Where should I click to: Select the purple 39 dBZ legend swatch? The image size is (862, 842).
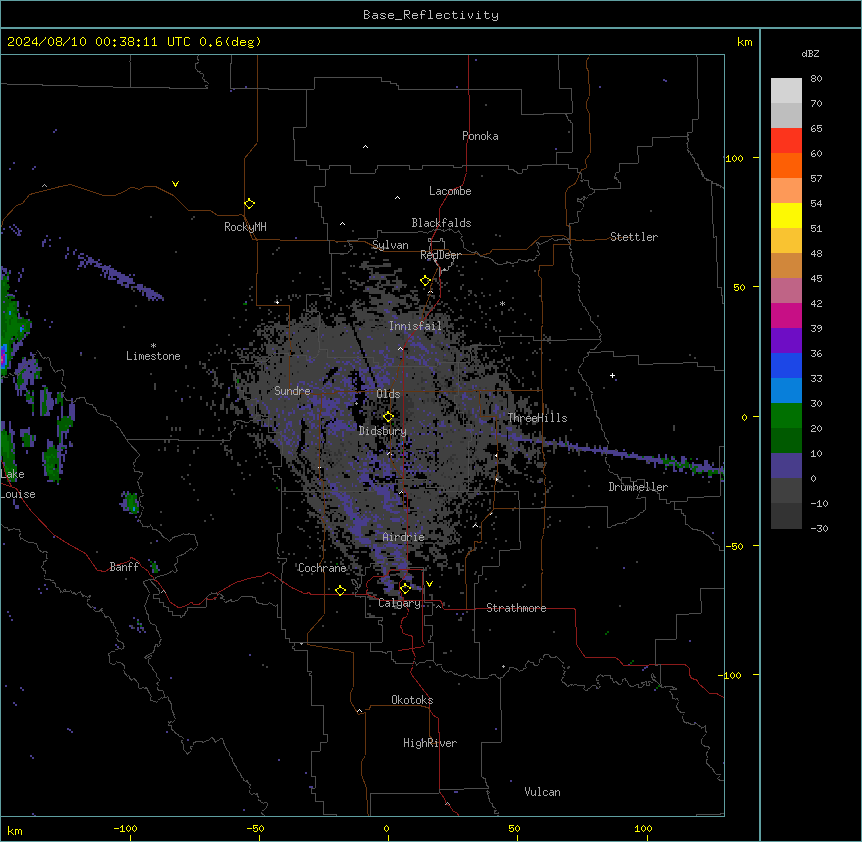pos(786,340)
